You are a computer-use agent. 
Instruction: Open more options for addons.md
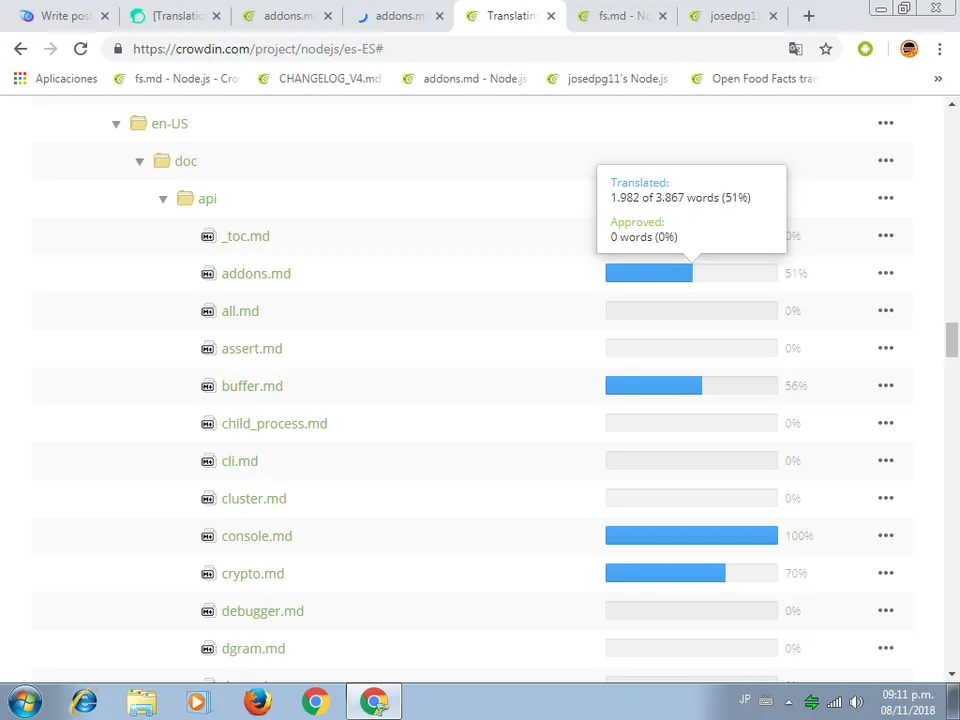point(885,273)
